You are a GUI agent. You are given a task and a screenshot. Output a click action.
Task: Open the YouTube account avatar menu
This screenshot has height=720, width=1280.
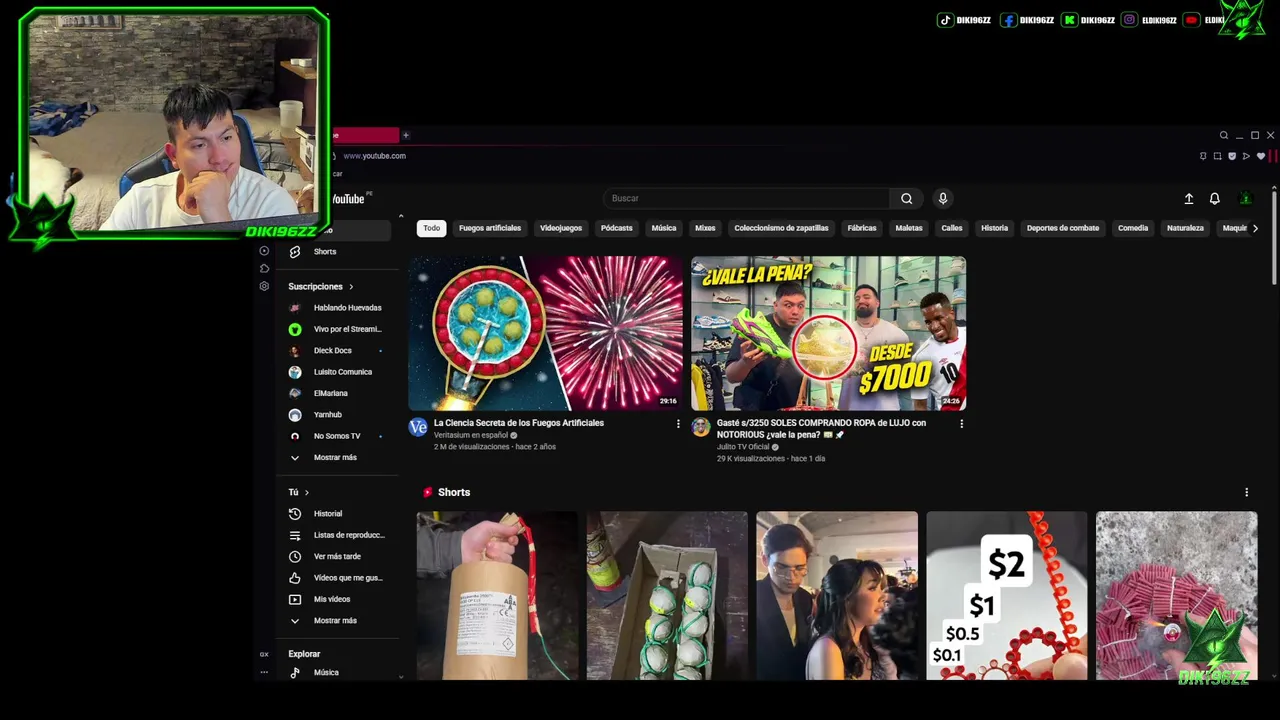pos(1245,198)
